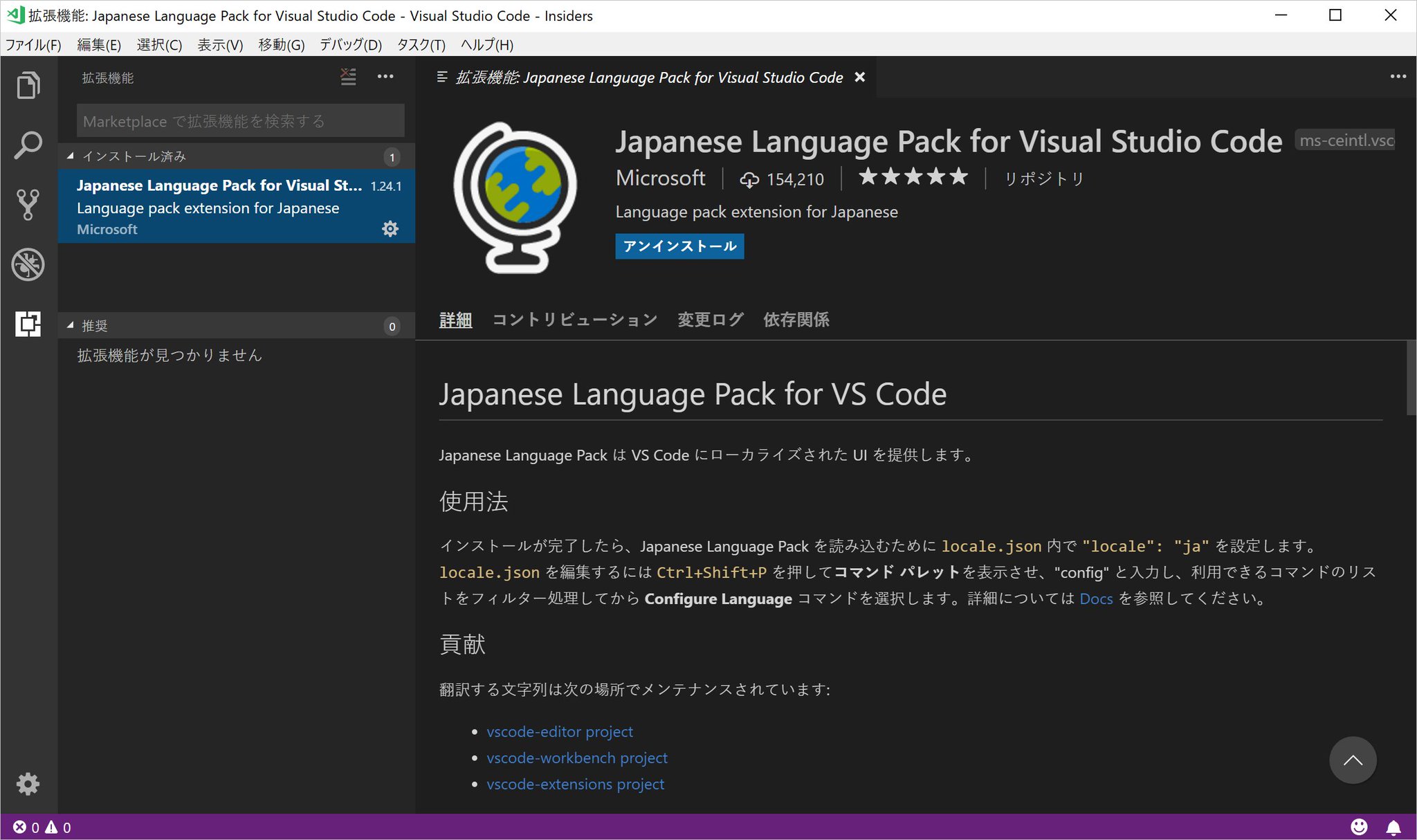Select the 詳細 tab

pyautogui.click(x=455, y=320)
